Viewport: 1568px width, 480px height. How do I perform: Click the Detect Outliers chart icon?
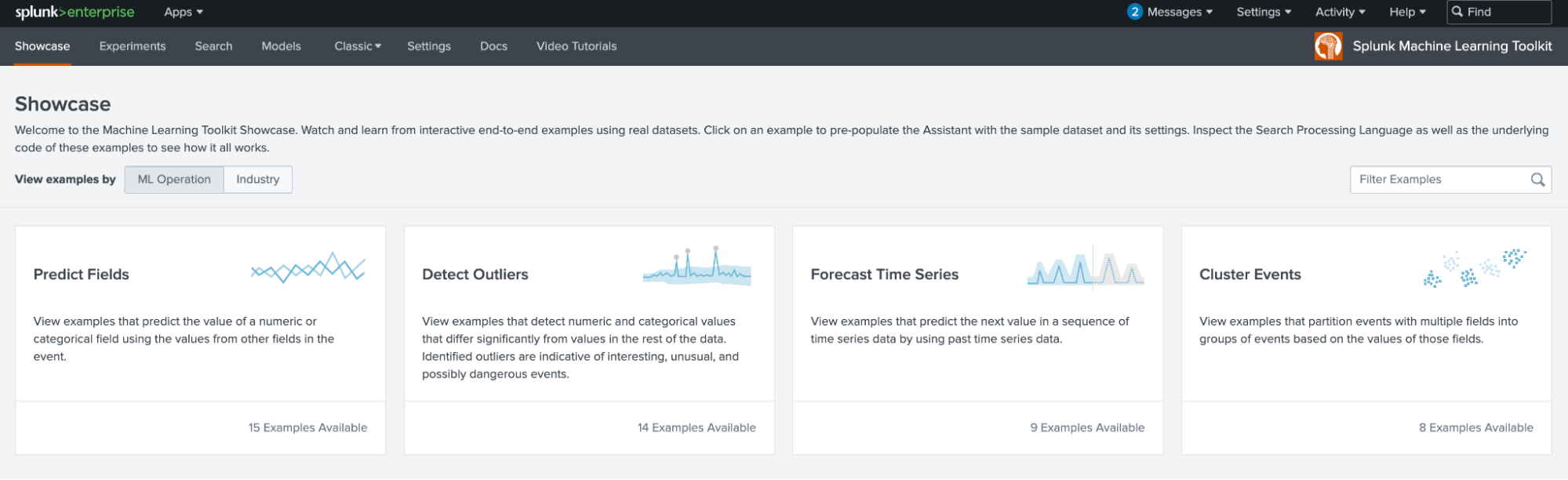697,266
